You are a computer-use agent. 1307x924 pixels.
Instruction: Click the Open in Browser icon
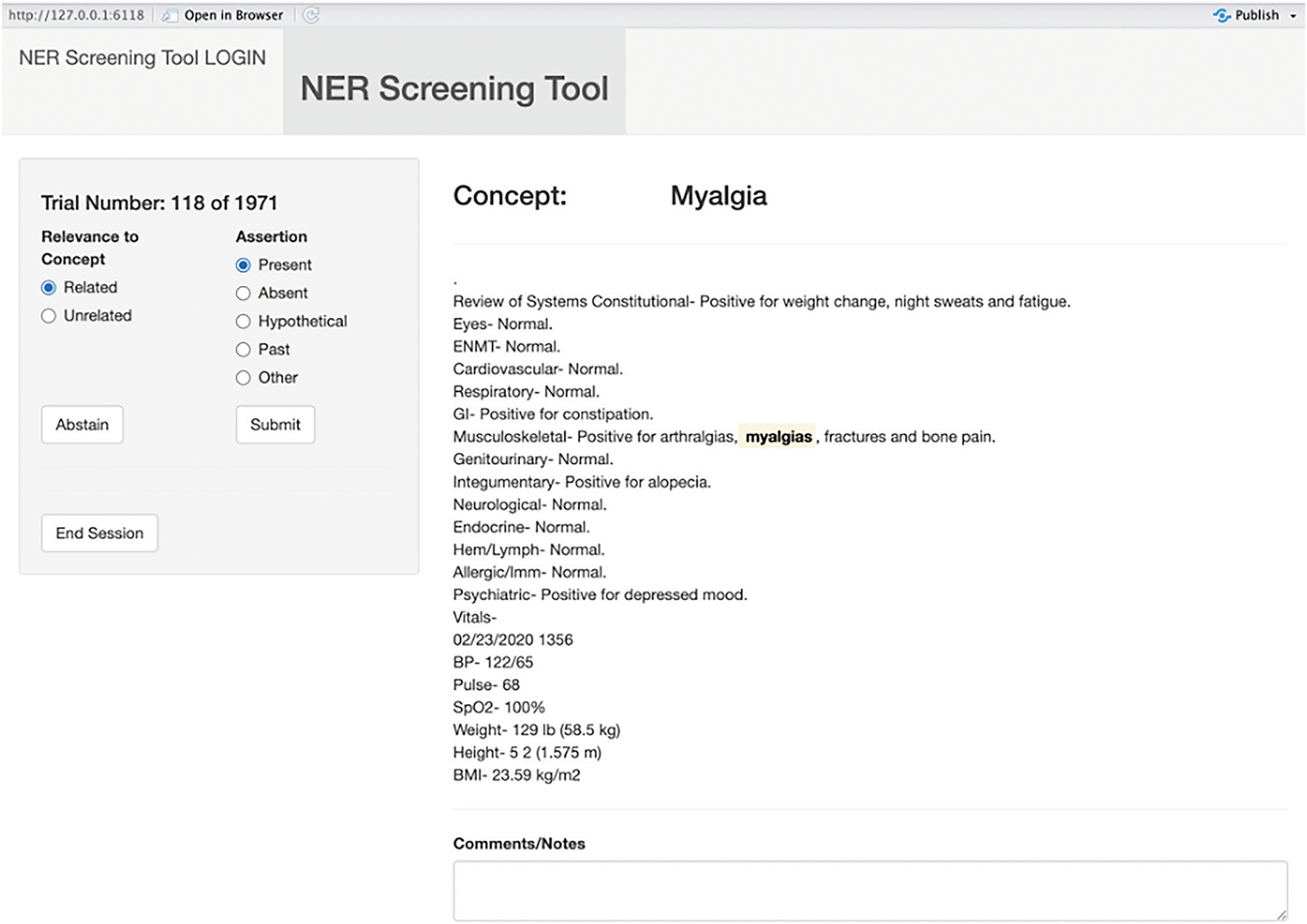pyautogui.click(x=170, y=15)
